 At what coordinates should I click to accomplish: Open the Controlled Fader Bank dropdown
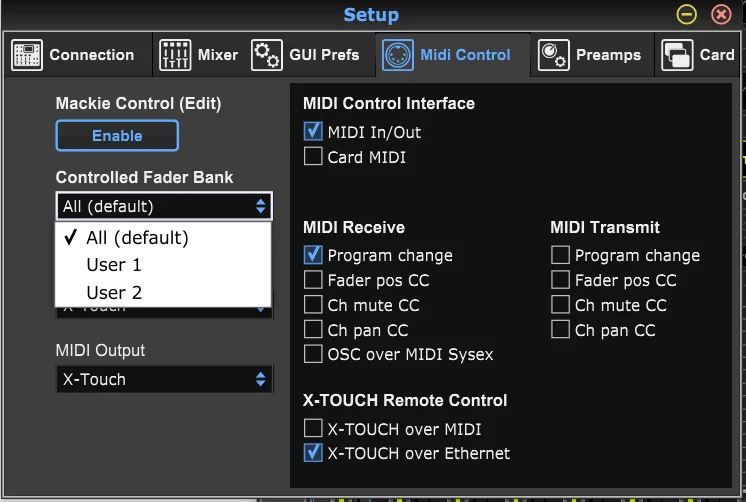click(164, 206)
